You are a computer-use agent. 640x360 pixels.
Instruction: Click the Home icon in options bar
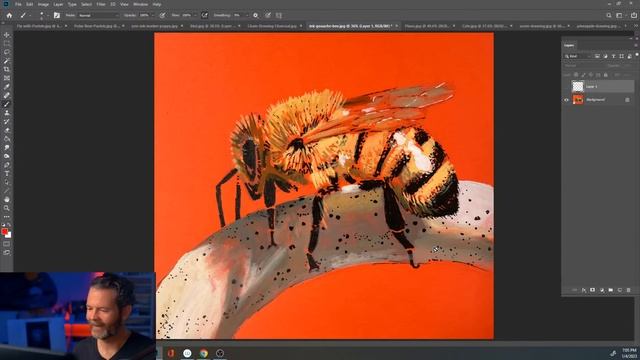coord(9,16)
